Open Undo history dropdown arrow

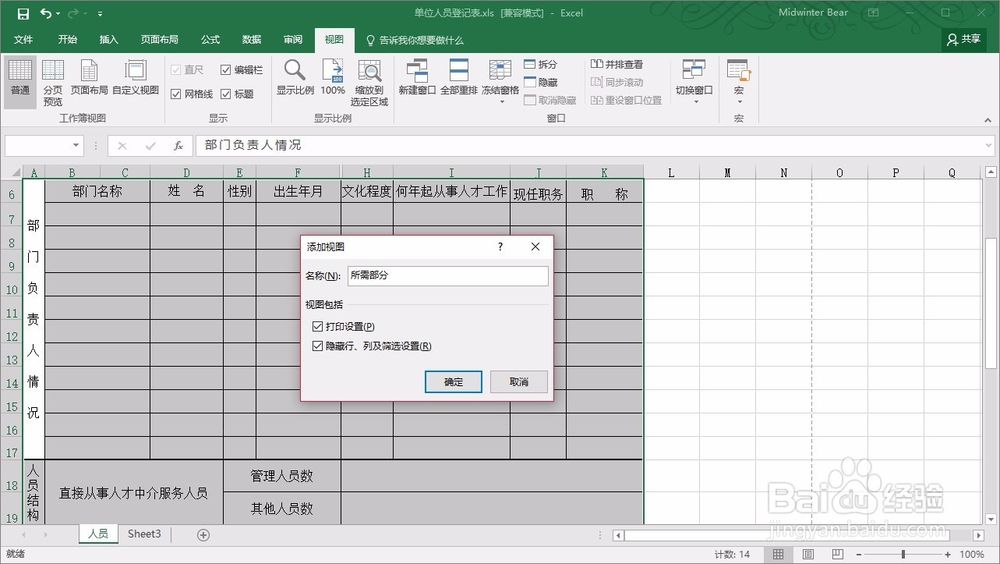point(58,13)
